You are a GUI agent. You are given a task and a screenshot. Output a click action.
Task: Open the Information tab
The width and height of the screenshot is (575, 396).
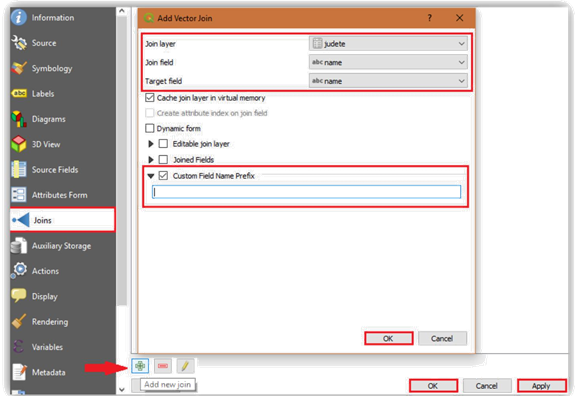tap(62, 18)
